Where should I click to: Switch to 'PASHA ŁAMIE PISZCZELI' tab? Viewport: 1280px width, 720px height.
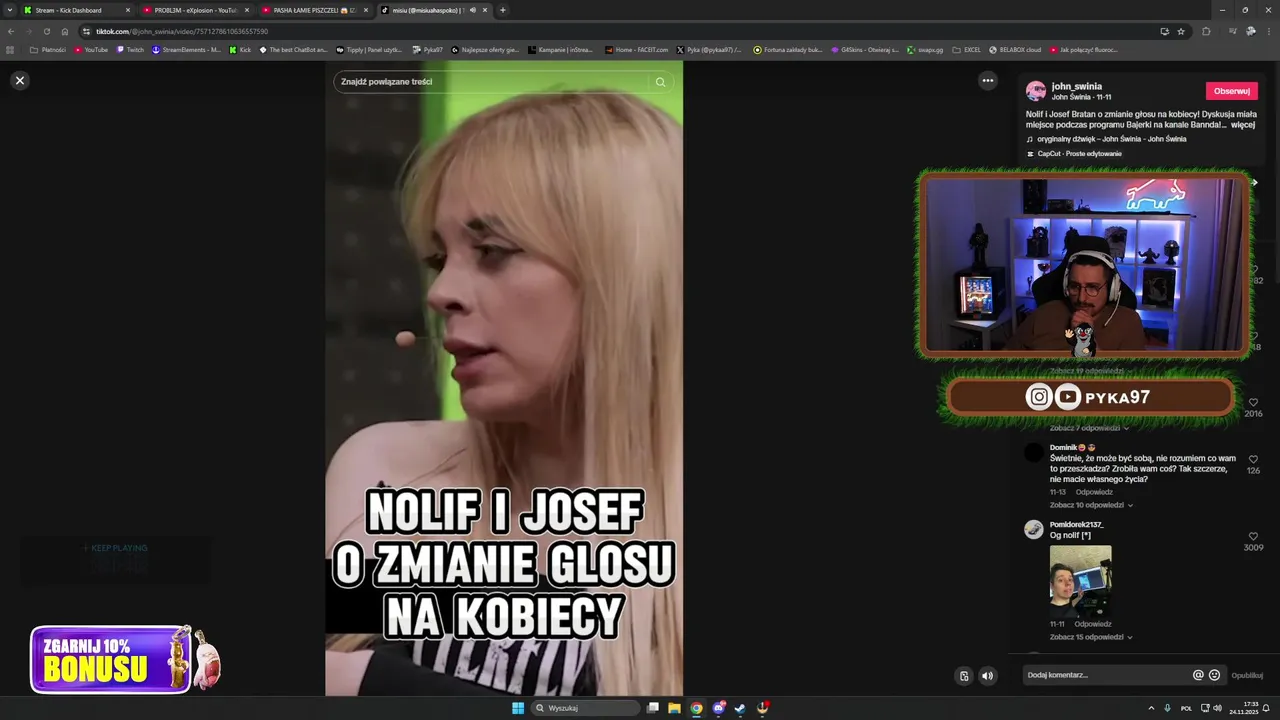315,10
